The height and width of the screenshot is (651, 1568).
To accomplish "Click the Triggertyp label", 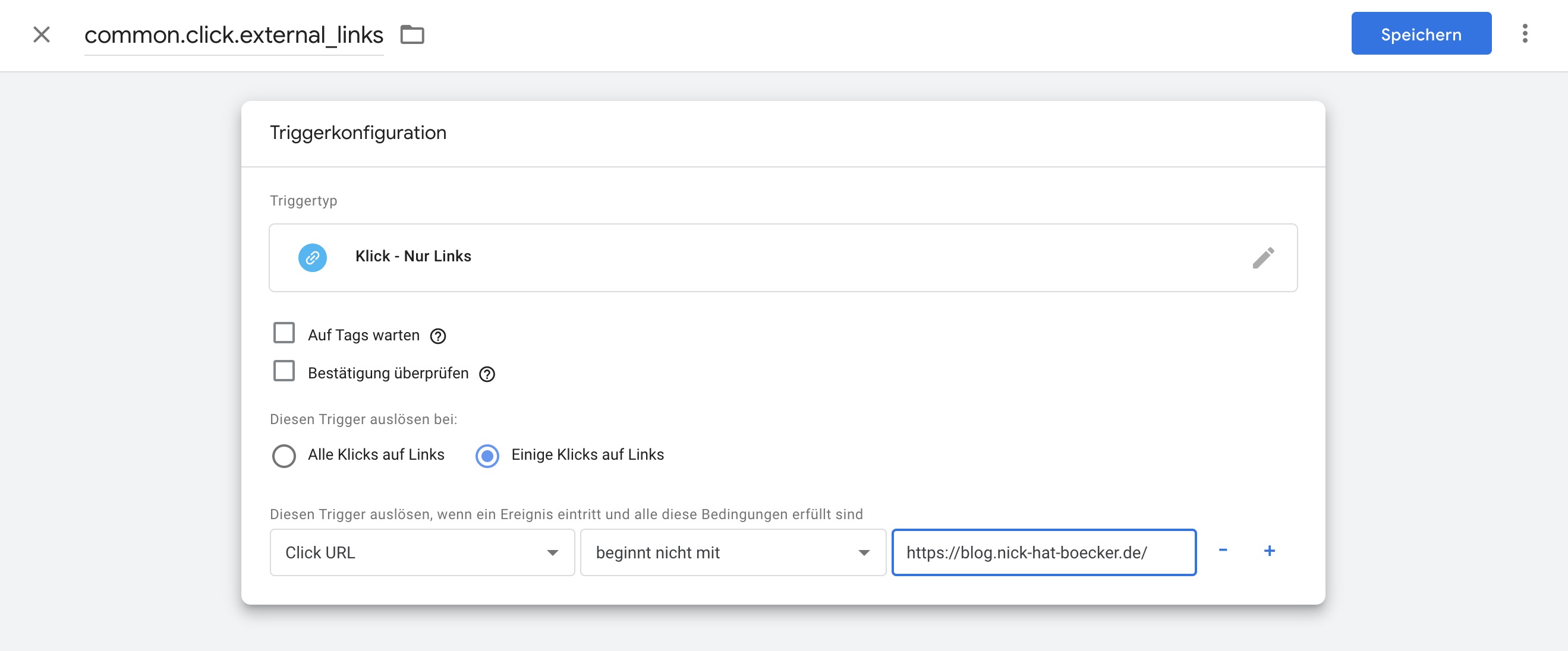I will [303, 201].
